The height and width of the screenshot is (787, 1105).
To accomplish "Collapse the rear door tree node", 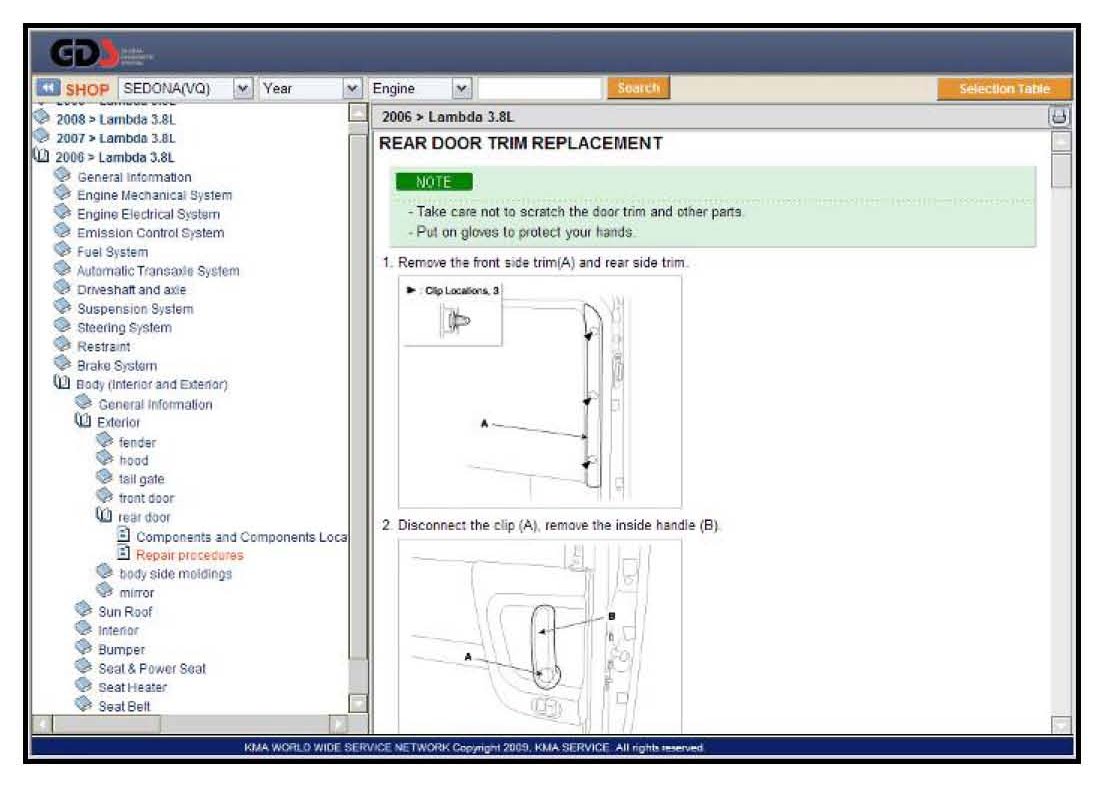I will (104, 517).
